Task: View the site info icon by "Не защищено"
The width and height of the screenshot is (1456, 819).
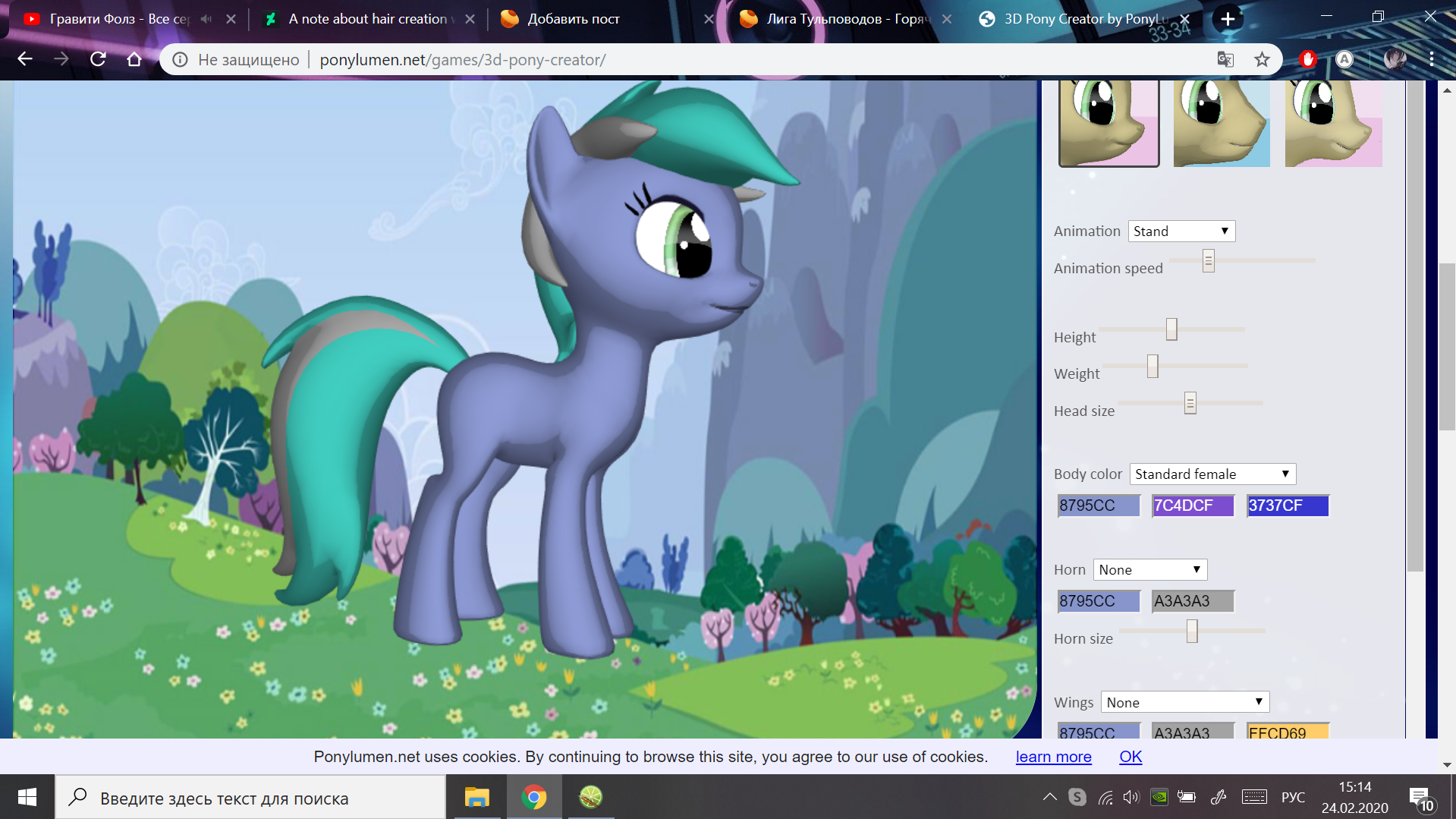Action: (180, 59)
